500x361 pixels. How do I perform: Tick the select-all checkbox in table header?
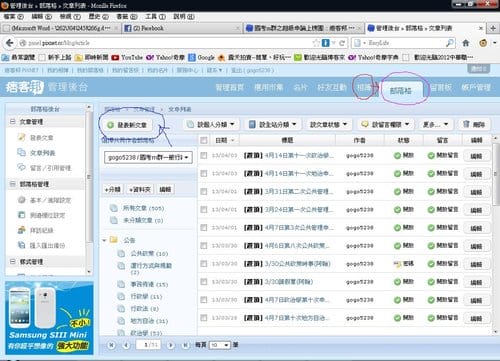click(x=204, y=140)
